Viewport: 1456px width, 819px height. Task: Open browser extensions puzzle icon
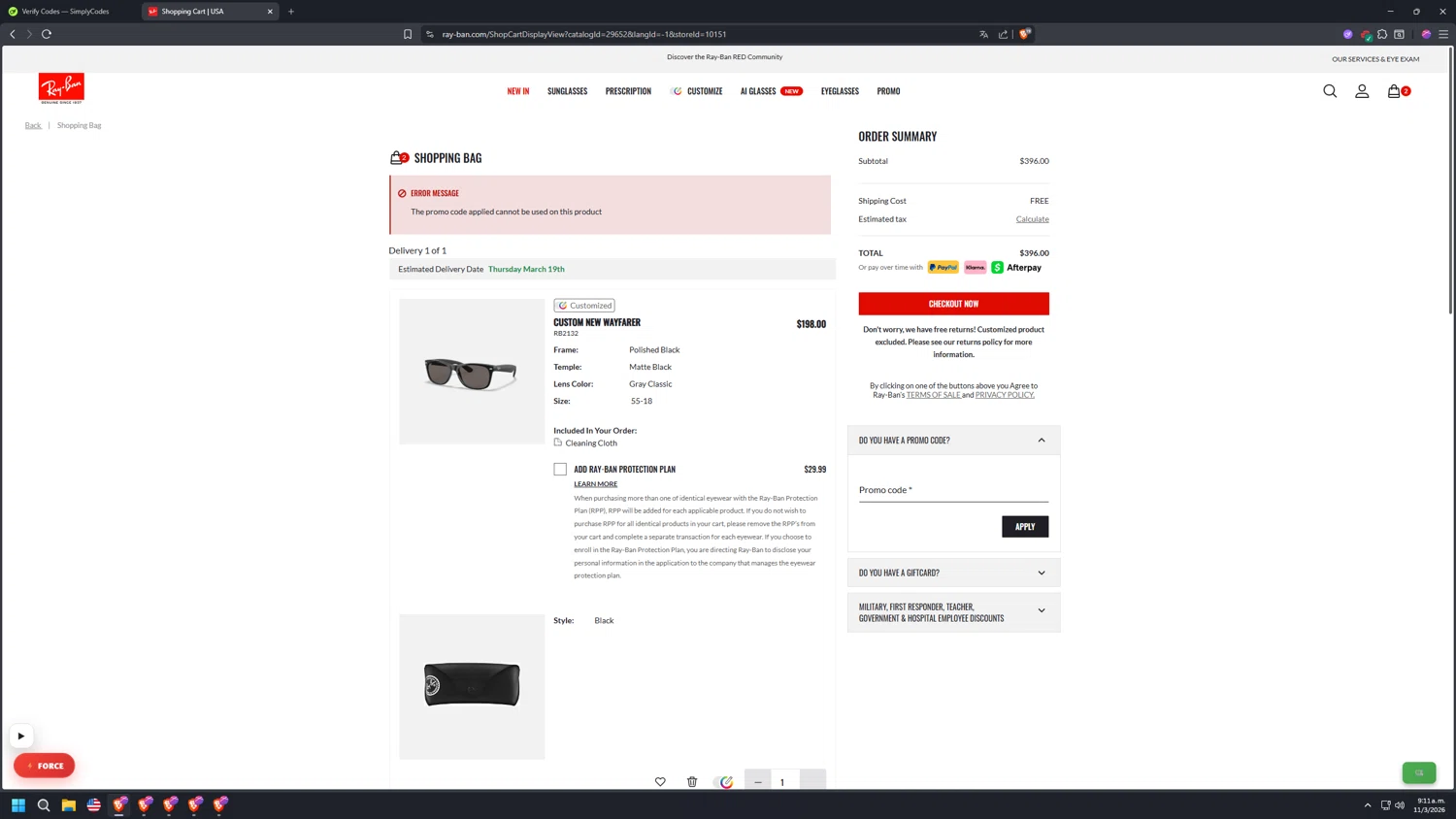point(1382,34)
